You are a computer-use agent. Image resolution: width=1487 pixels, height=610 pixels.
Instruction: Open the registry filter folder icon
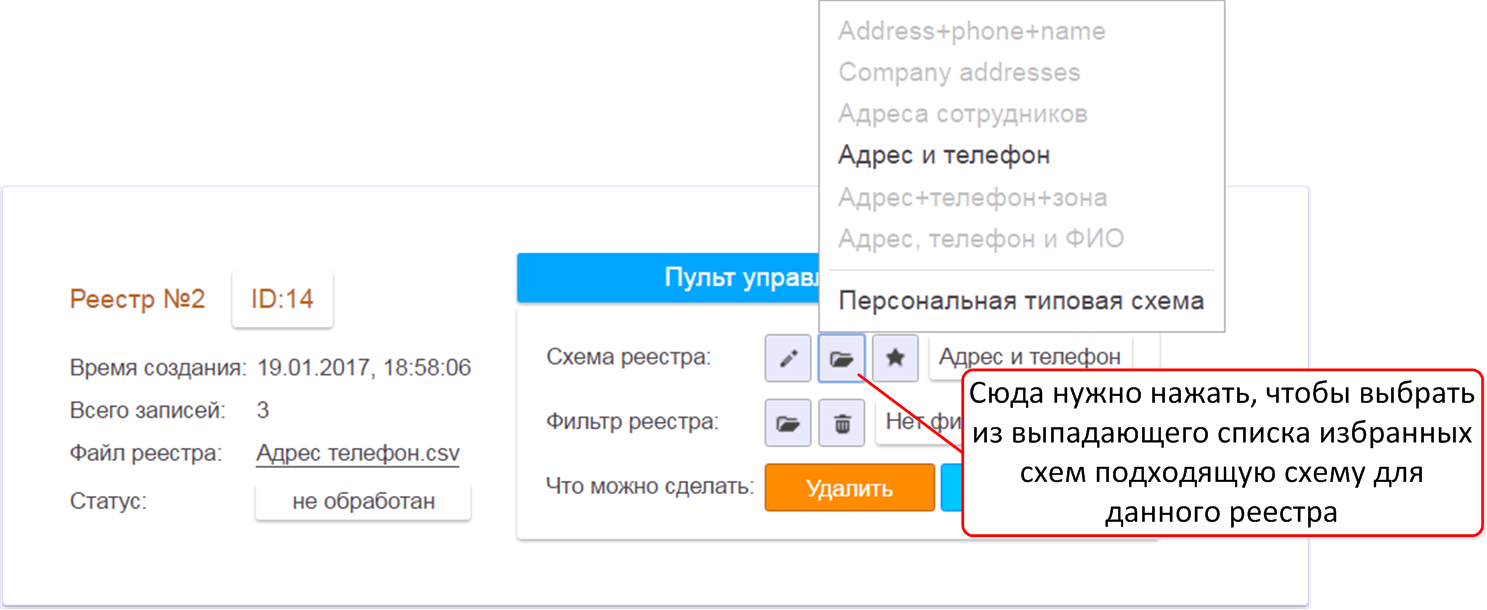click(788, 423)
